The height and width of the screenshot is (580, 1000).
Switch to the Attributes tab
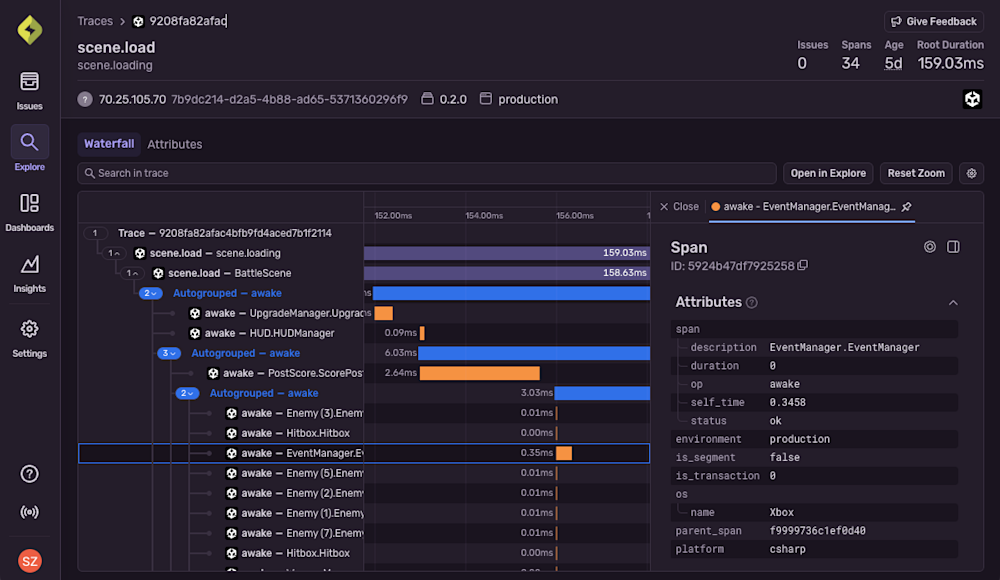175,144
